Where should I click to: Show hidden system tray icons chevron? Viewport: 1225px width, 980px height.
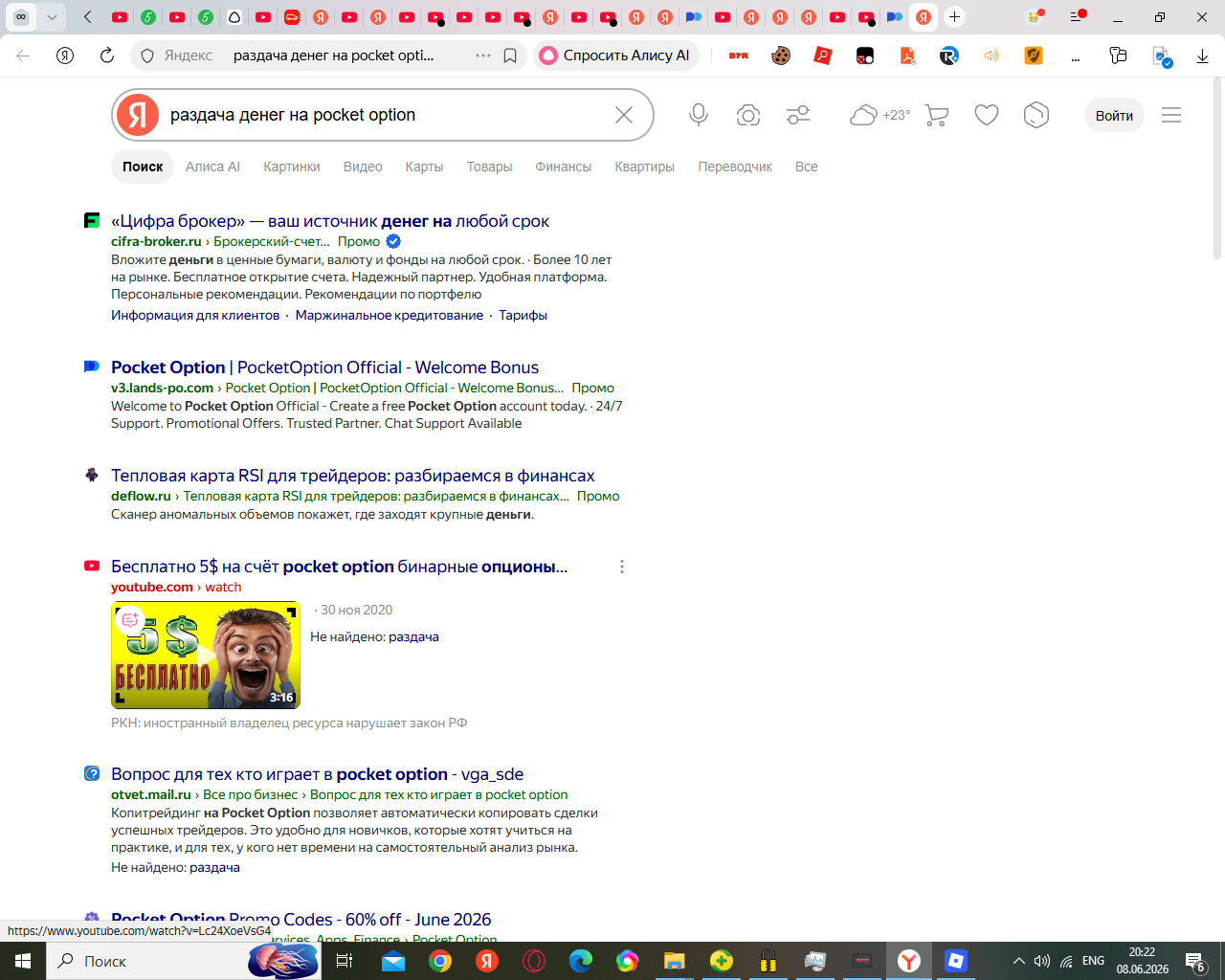pos(1019,961)
